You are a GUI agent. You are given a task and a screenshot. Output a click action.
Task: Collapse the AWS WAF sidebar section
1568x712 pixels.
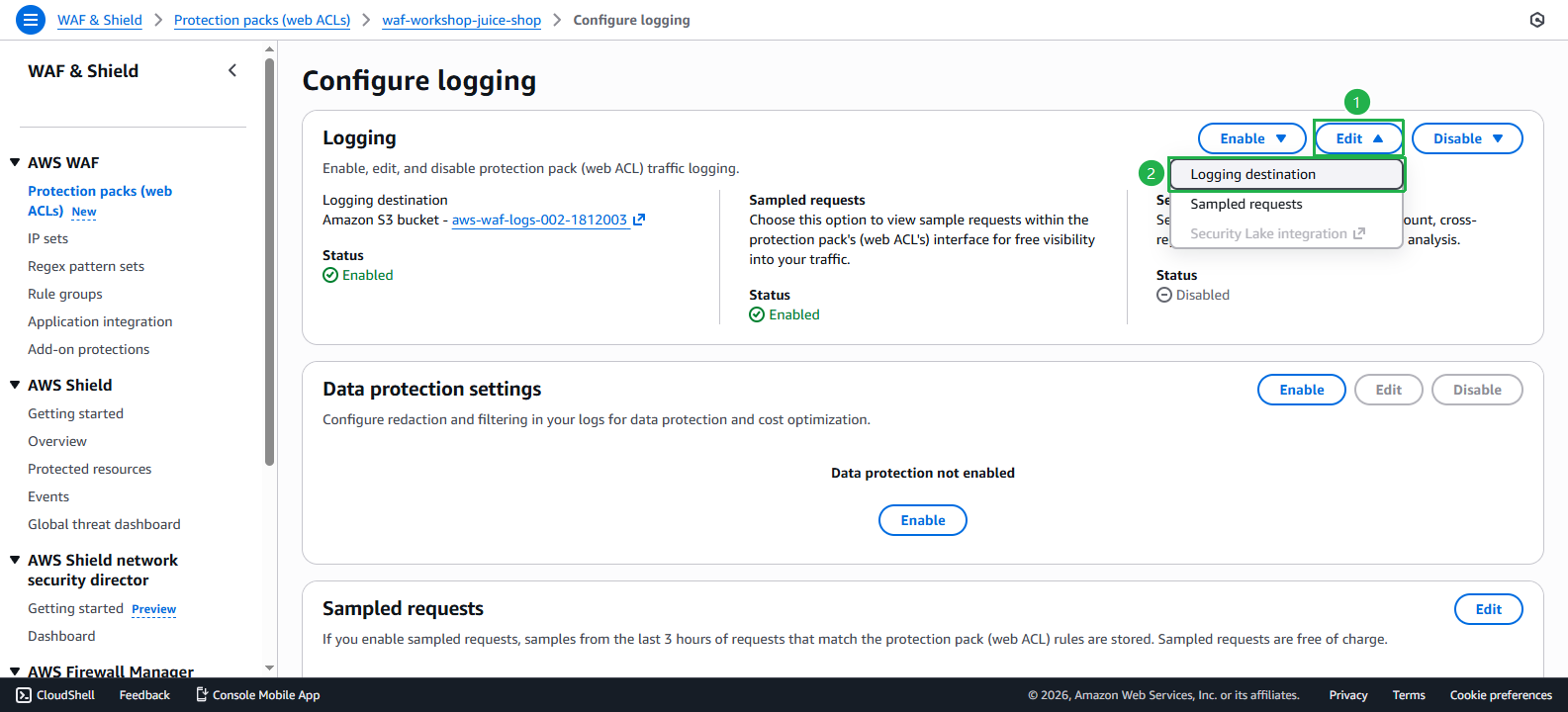15,162
